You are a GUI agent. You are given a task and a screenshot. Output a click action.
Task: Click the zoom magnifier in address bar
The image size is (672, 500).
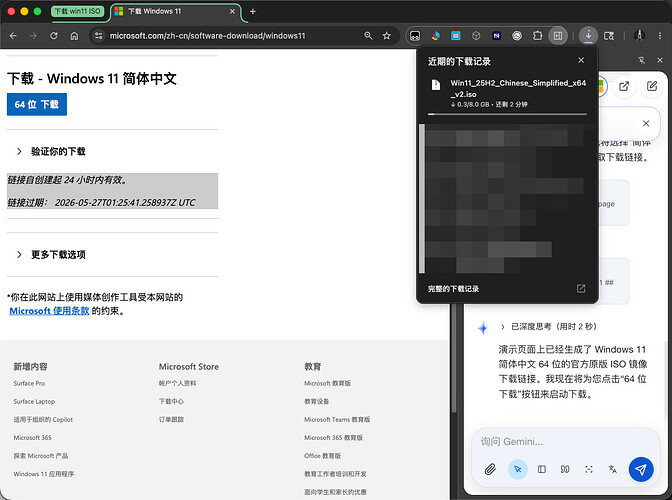[x=368, y=36]
